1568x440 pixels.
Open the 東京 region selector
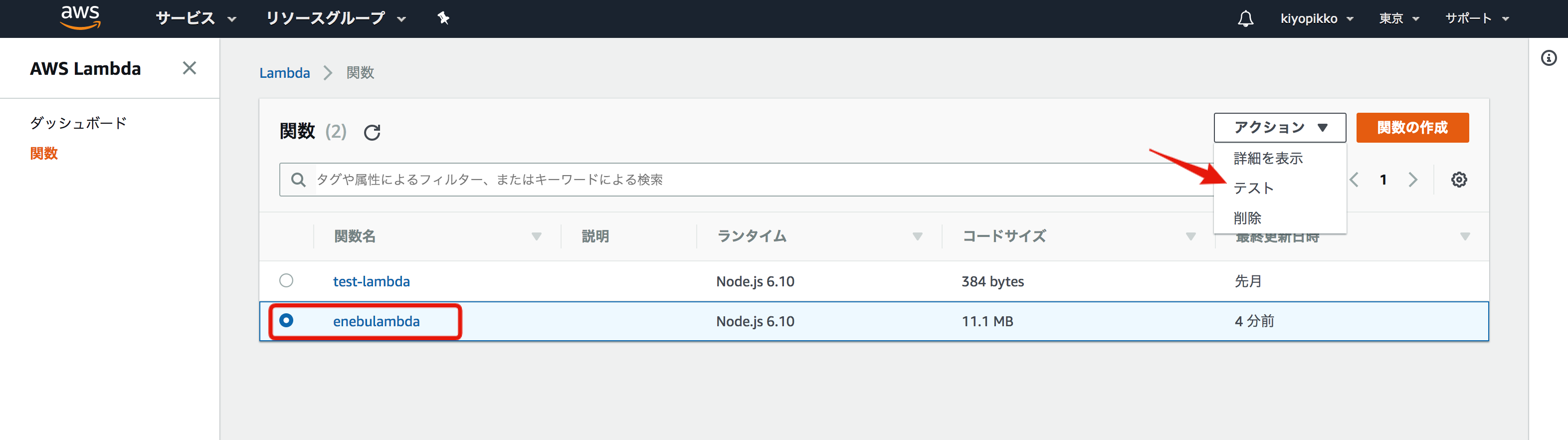click(1398, 18)
